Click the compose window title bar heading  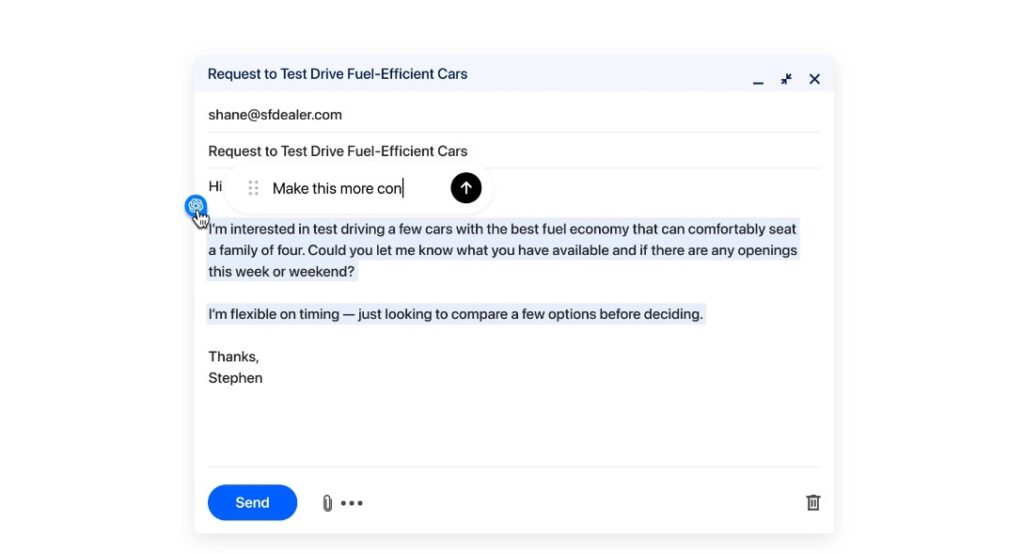click(x=337, y=74)
